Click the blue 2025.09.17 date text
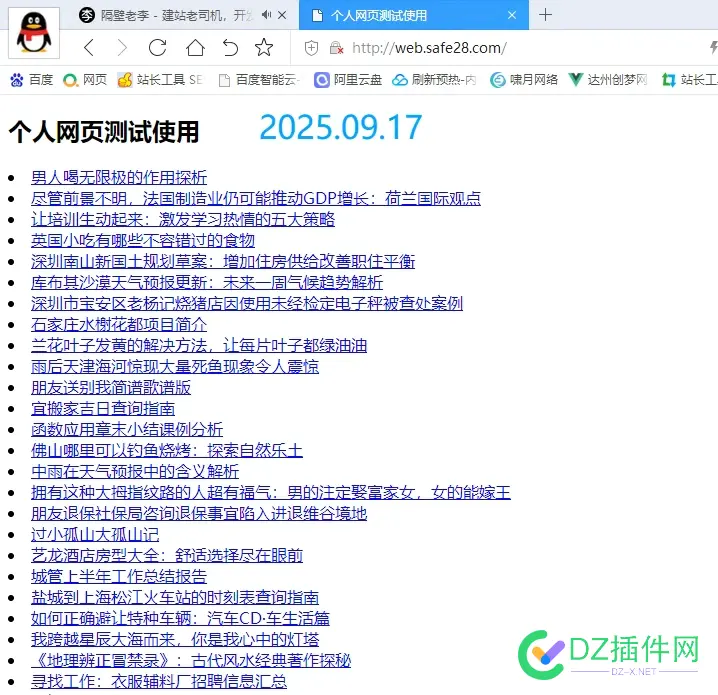Viewport: 718px width, 695px height. click(x=341, y=127)
